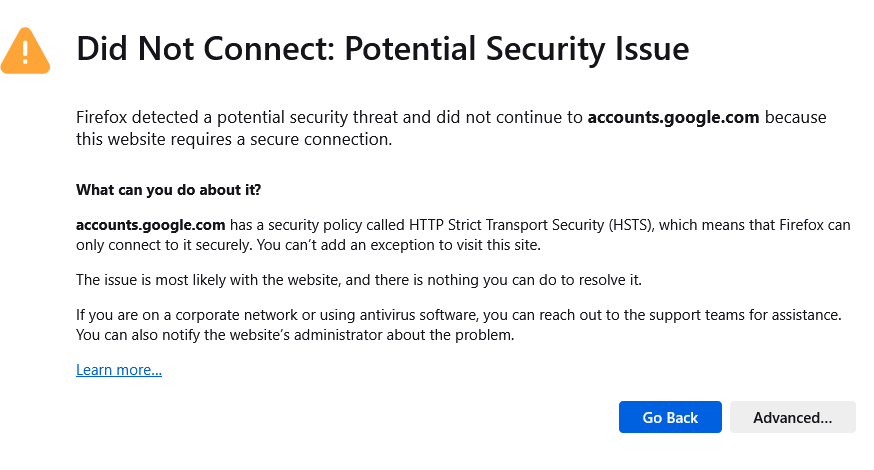874x470 pixels.
Task: Go Back to the previous page
Action: (x=670, y=417)
